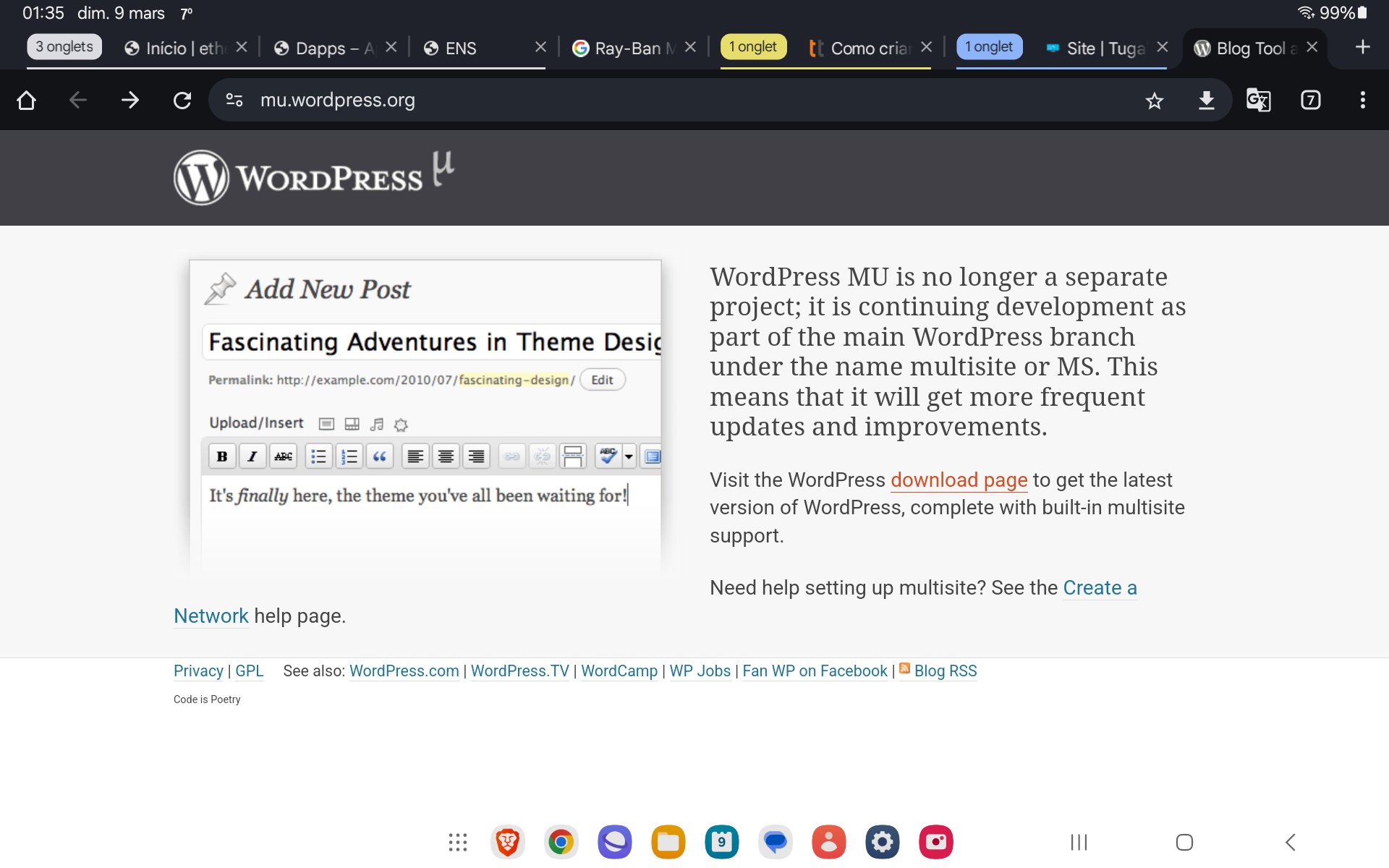1389x868 pixels.
Task: Bookmark page with the star icon
Action: [1154, 100]
